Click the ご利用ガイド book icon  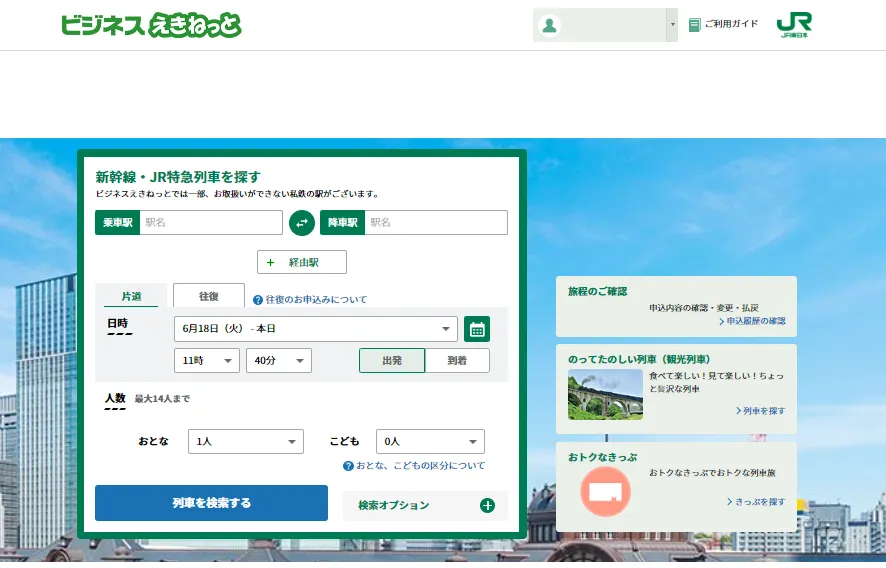tap(694, 25)
